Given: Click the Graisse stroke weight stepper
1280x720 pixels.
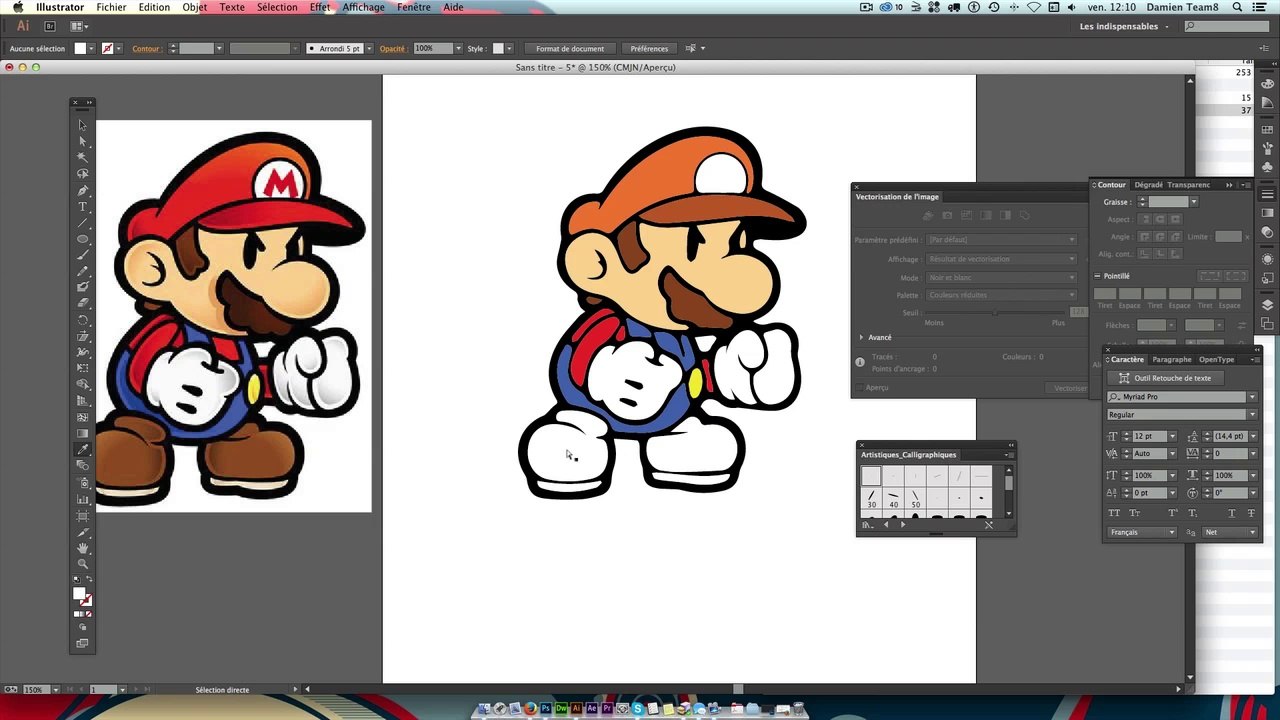Looking at the screenshot, I should pyautogui.click(x=1142, y=202).
